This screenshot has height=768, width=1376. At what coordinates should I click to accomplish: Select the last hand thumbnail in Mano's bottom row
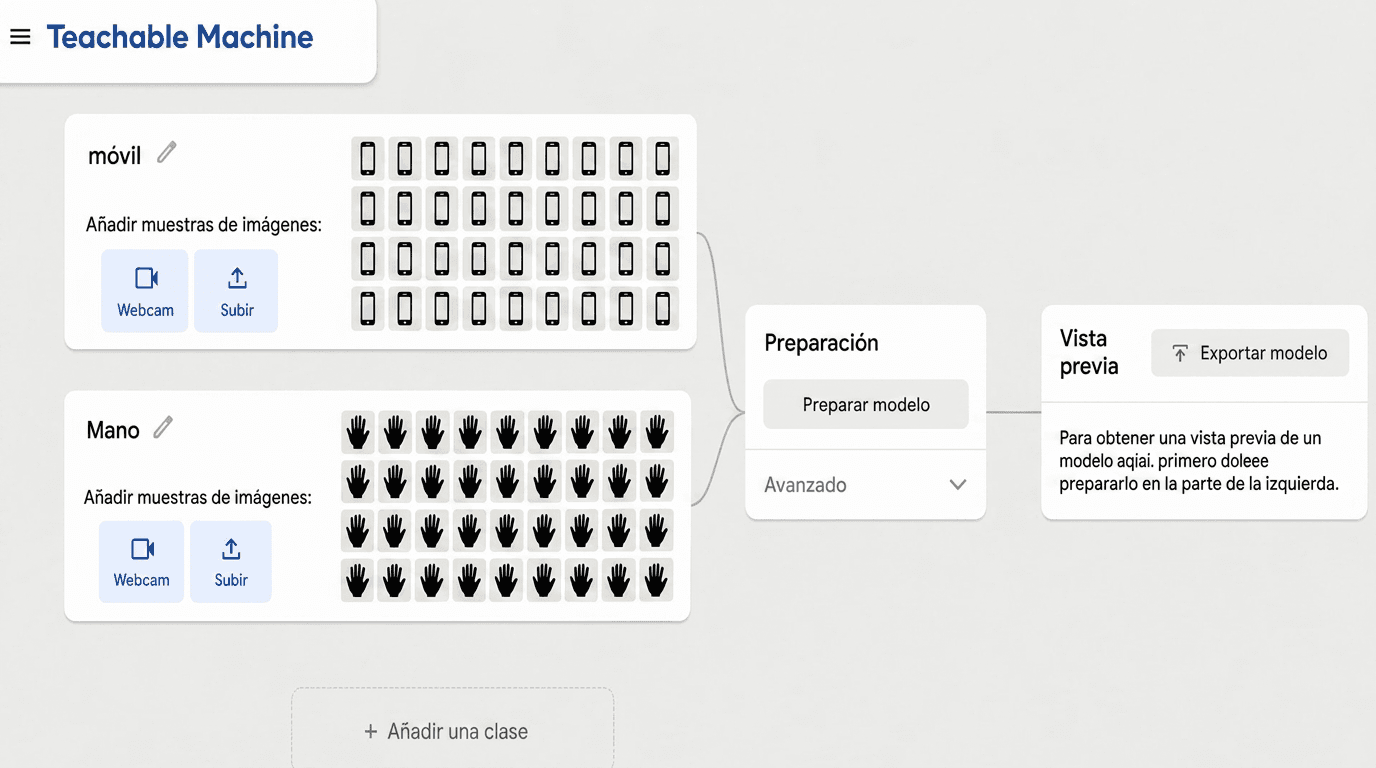(x=656, y=580)
